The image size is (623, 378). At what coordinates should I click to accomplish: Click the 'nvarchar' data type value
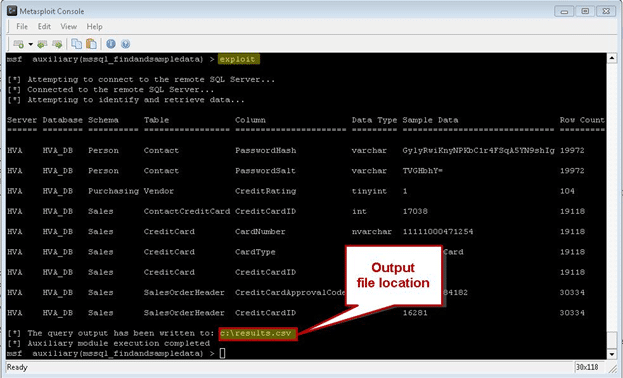[371, 232]
